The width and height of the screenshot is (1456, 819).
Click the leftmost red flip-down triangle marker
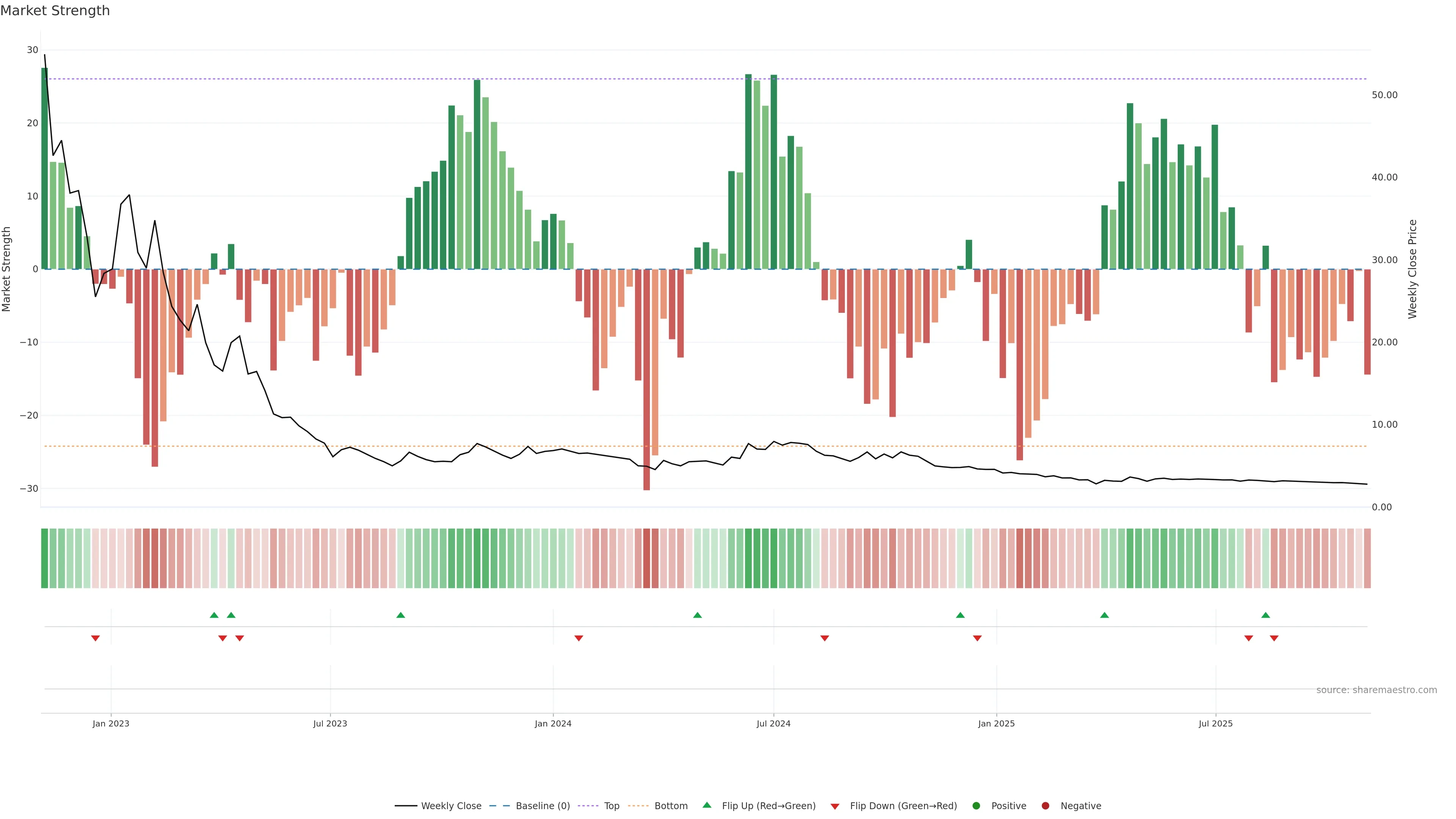tap(96, 638)
